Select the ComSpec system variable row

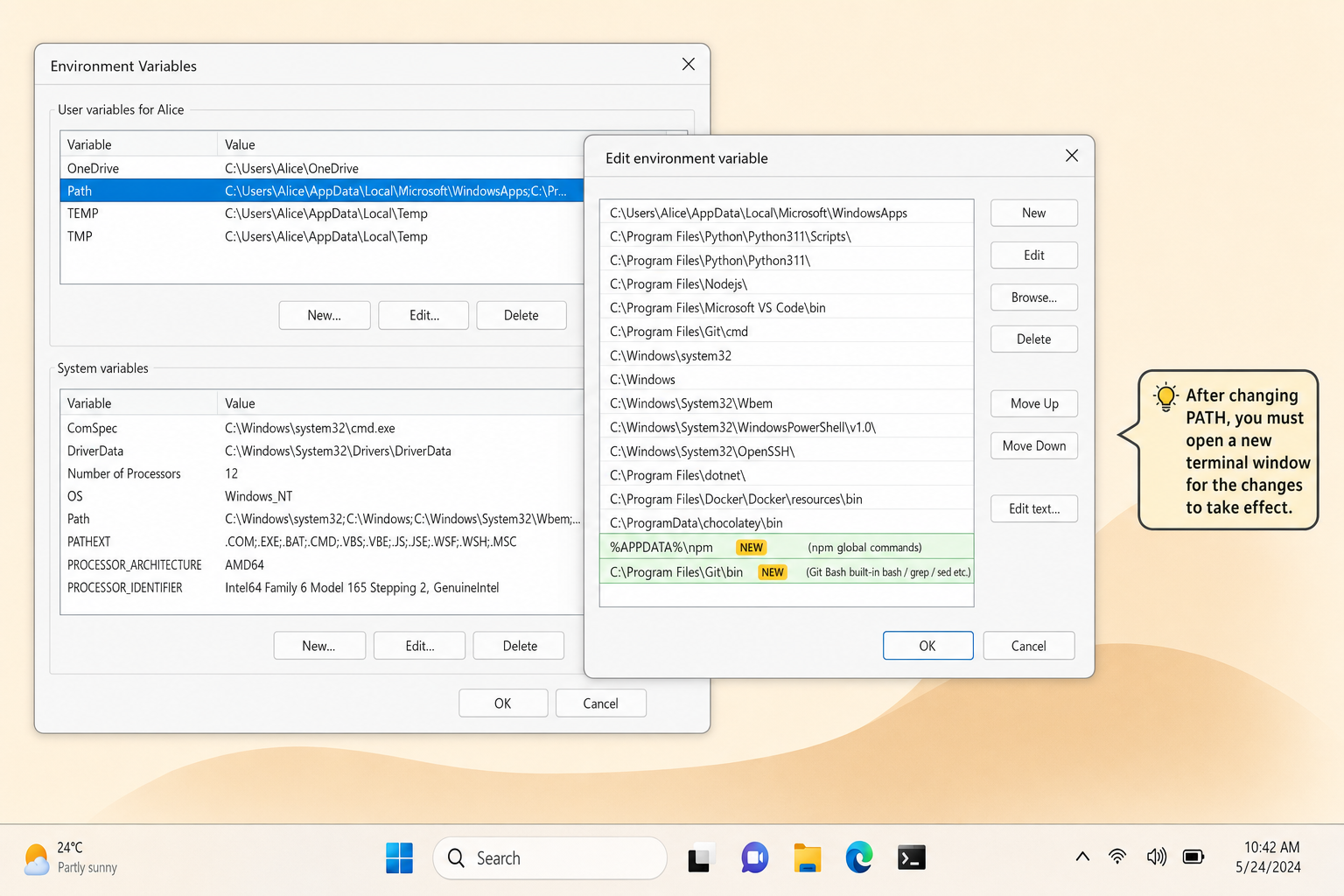[322, 428]
